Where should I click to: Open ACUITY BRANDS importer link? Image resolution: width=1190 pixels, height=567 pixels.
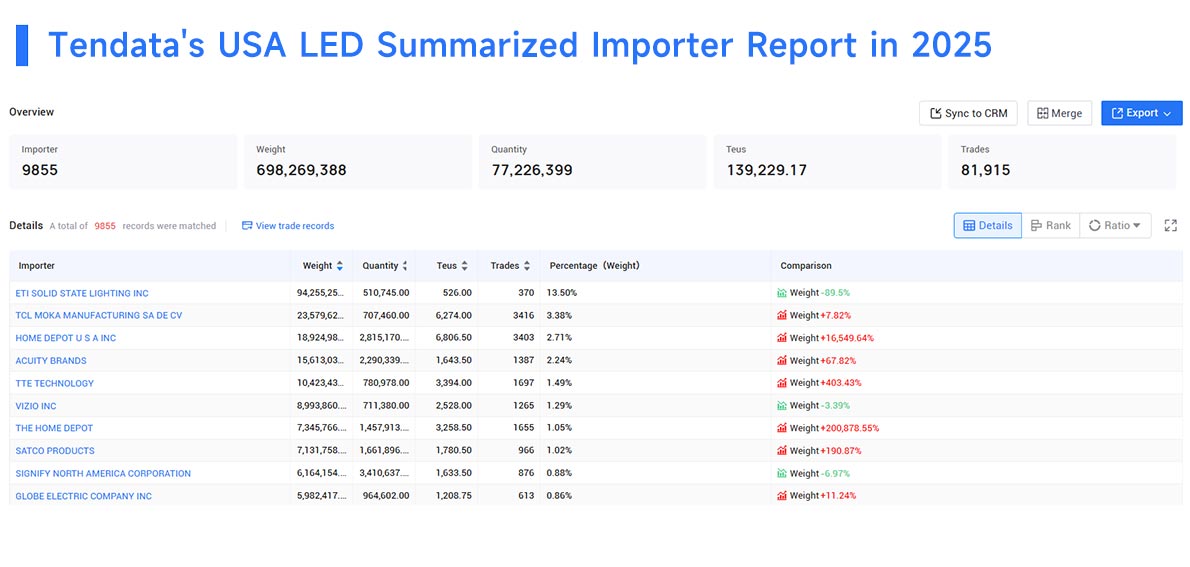pyautogui.click(x=51, y=361)
